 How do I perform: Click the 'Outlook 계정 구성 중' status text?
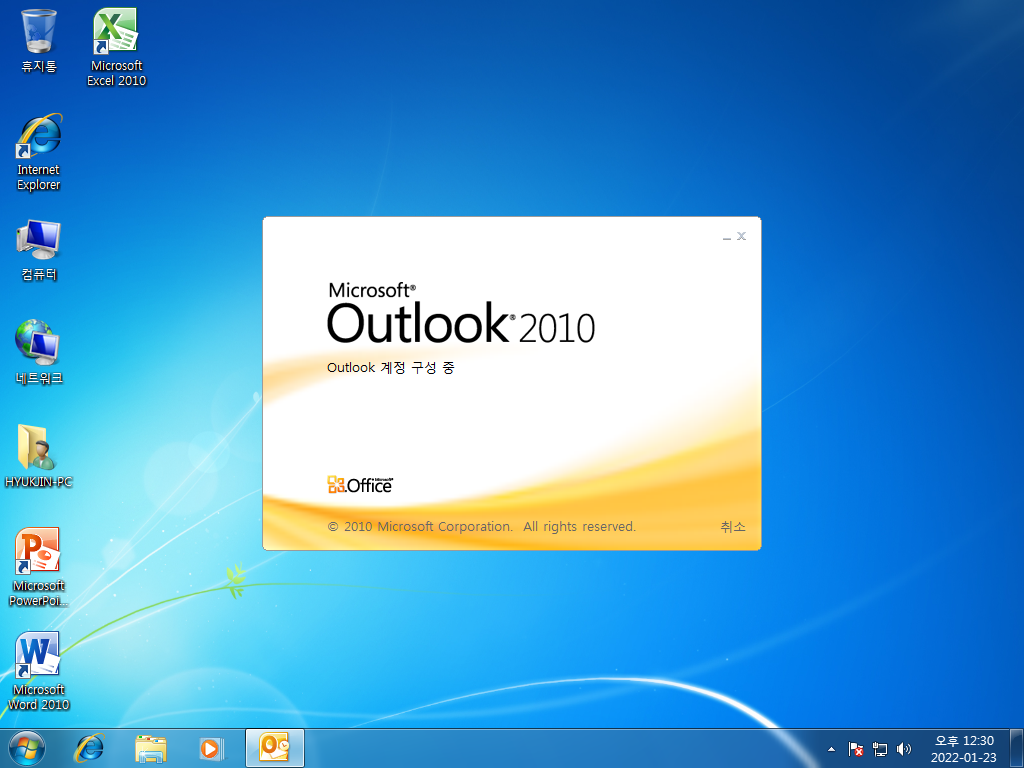tap(391, 368)
